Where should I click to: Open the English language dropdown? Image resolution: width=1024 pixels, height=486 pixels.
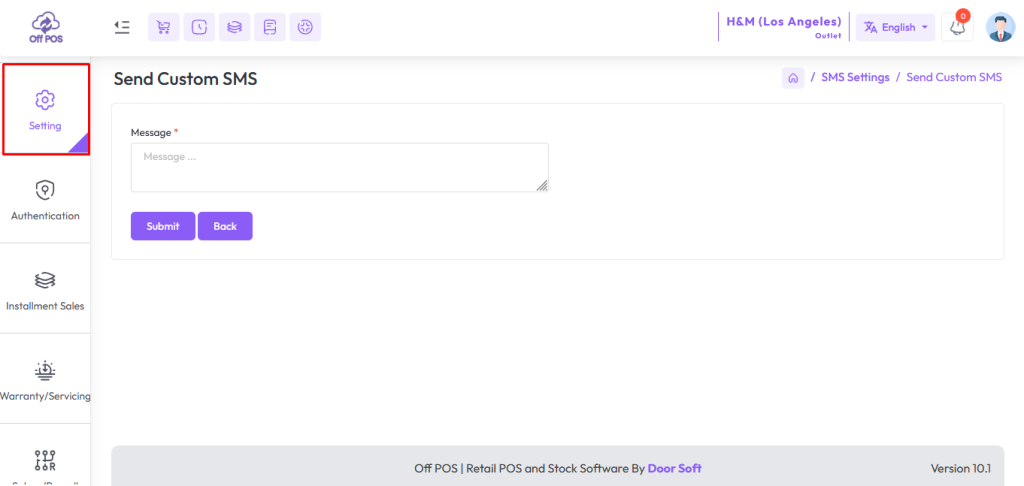895,27
